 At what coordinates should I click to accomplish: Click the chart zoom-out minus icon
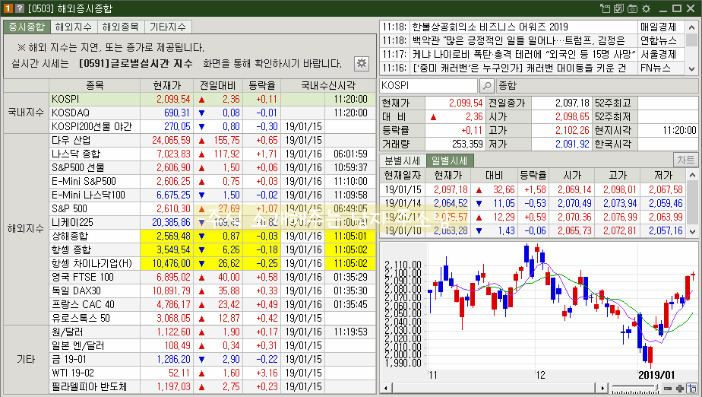(668, 388)
